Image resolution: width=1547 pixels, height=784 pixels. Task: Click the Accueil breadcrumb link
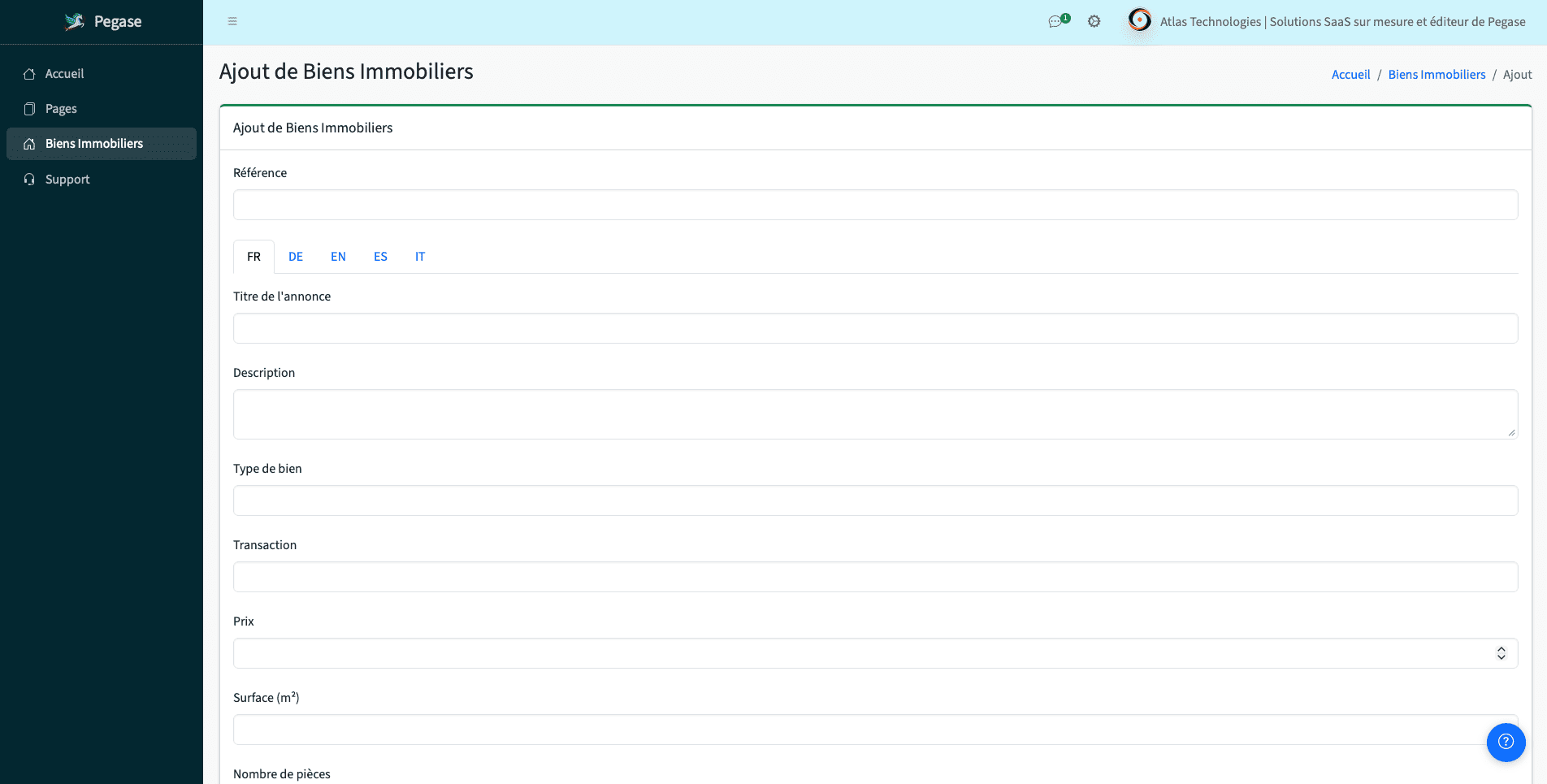pos(1350,75)
